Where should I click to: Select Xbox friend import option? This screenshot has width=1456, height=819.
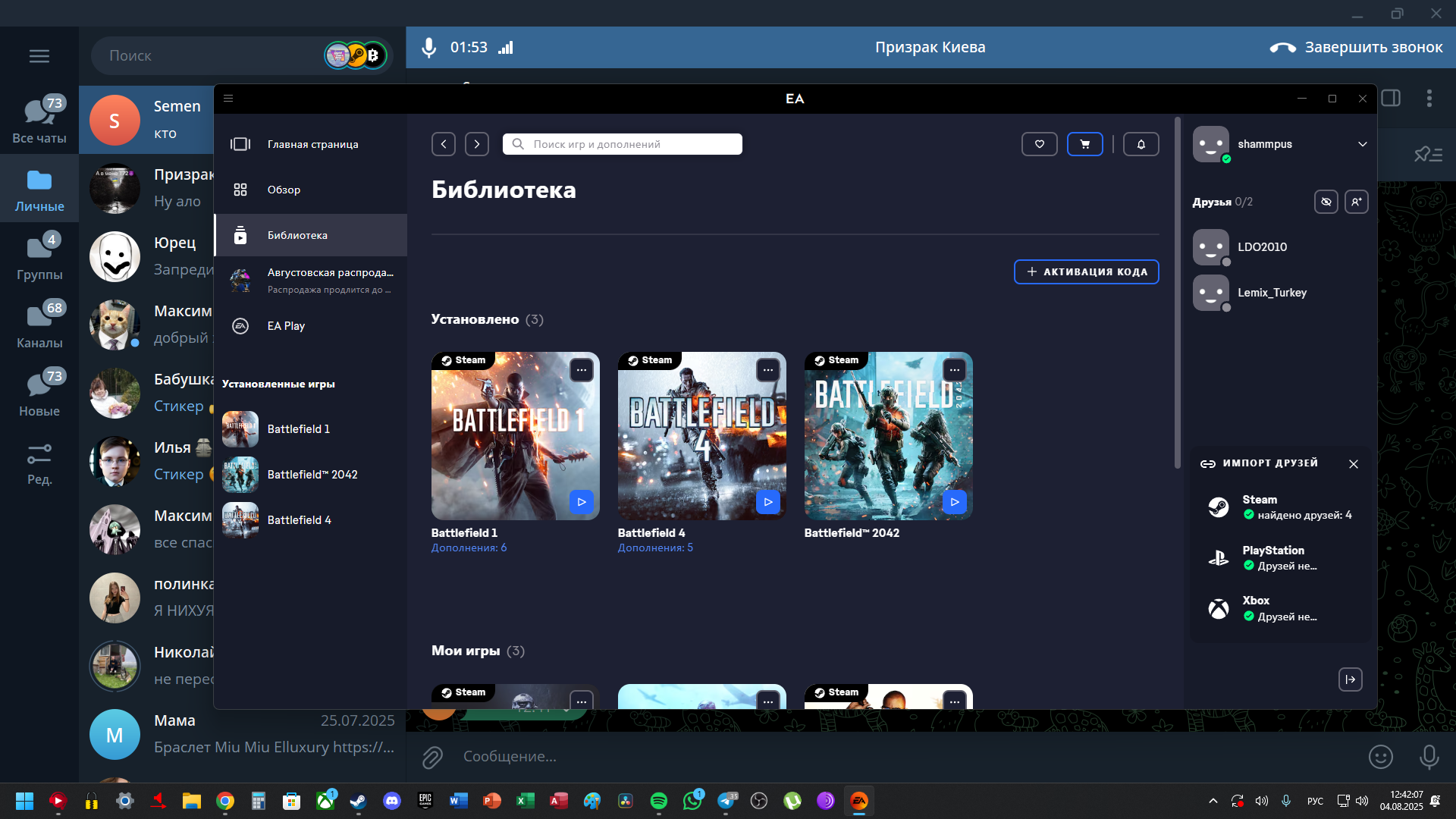pos(1282,608)
